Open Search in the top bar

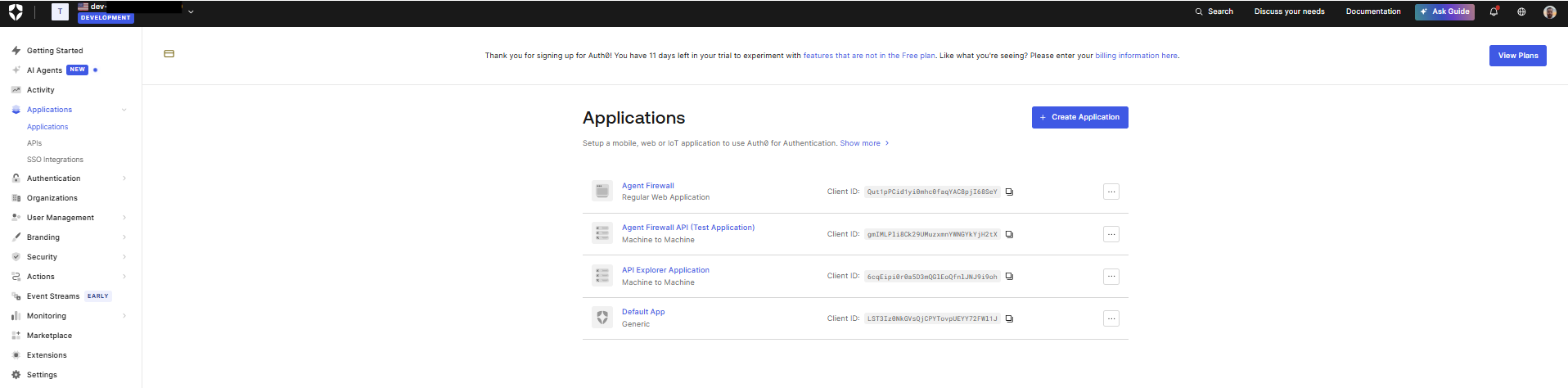[x=1214, y=11]
